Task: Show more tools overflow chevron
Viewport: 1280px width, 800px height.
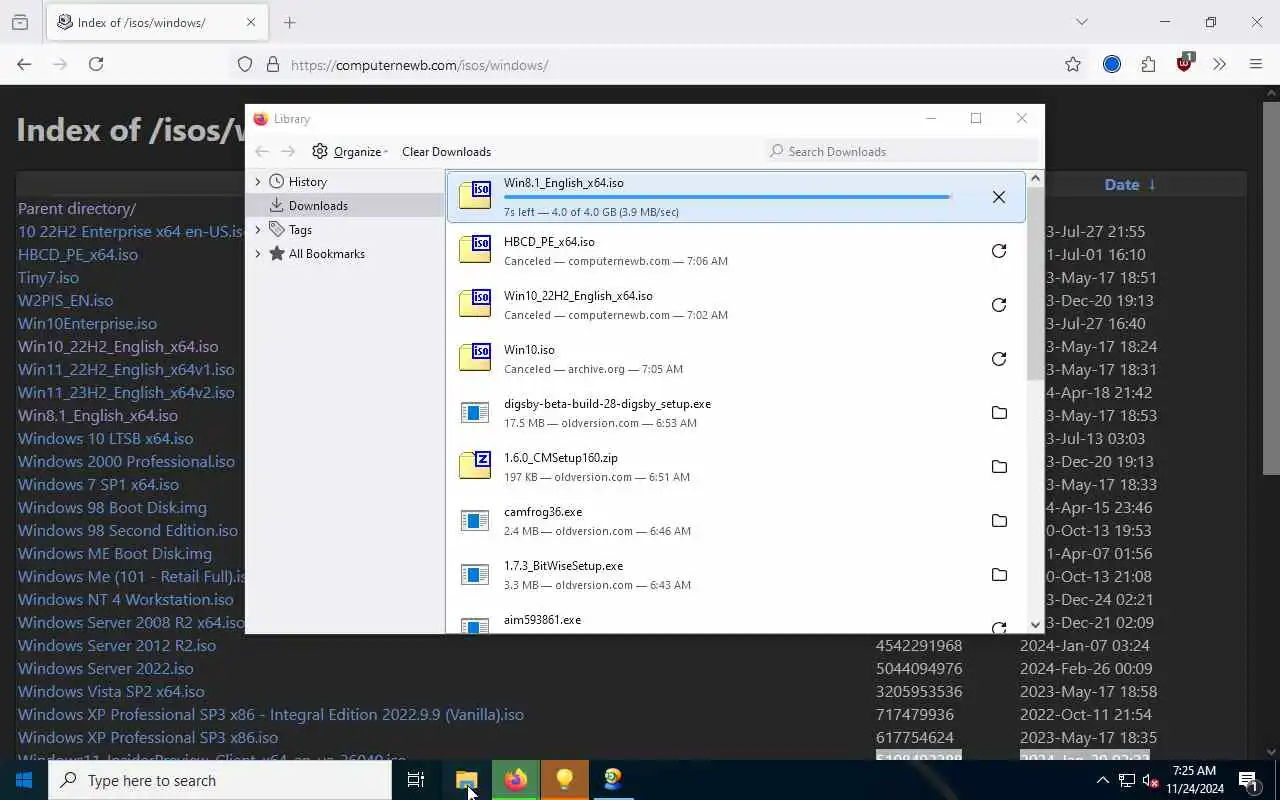Action: (x=1219, y=64)
